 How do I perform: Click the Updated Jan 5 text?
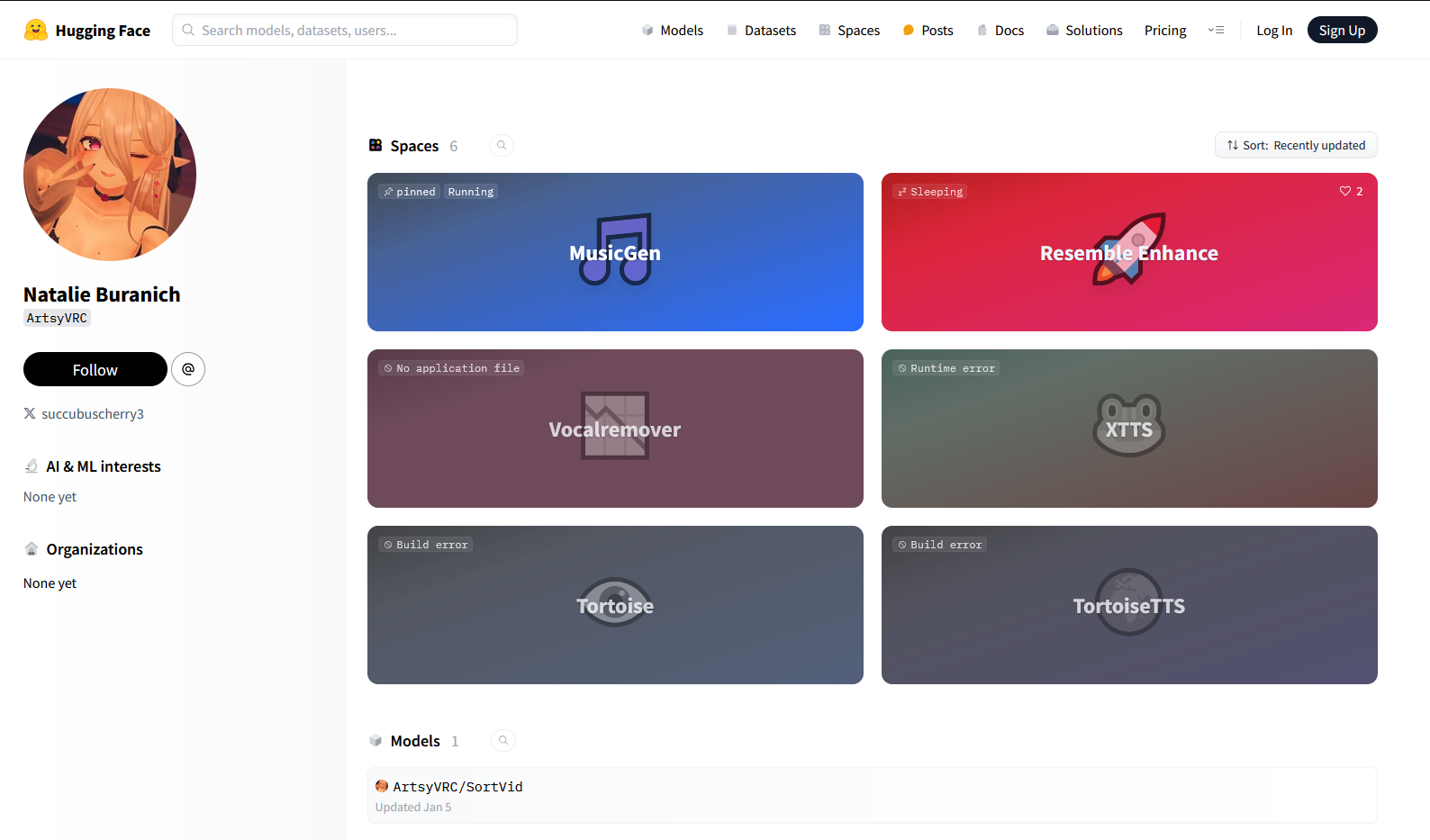pos(413,807)
